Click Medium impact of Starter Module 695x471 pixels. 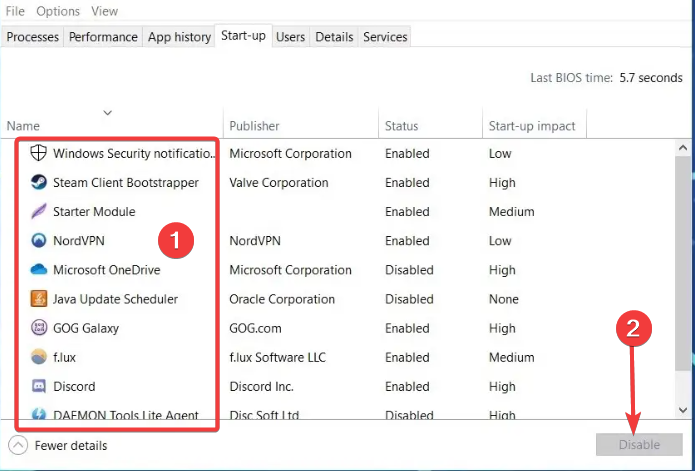pyautogui.click(x=511, y=211)
